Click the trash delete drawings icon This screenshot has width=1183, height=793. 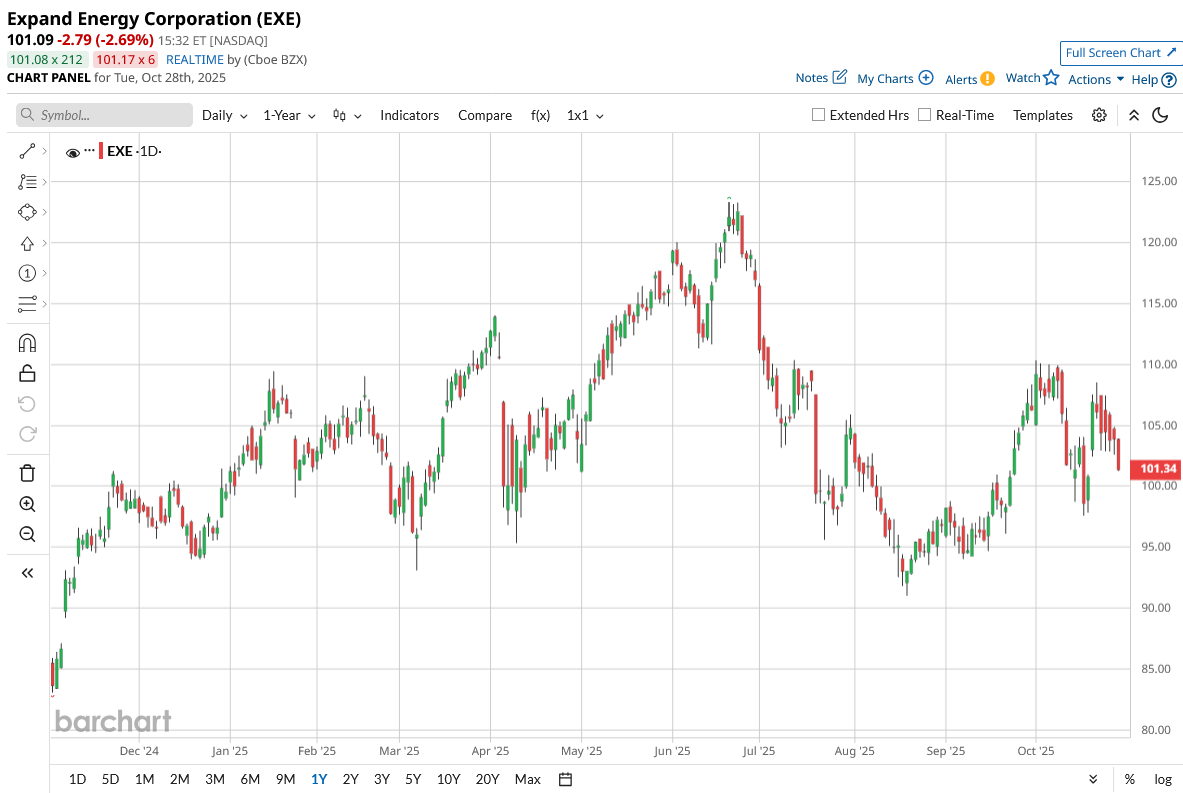(x=27, y=473)
